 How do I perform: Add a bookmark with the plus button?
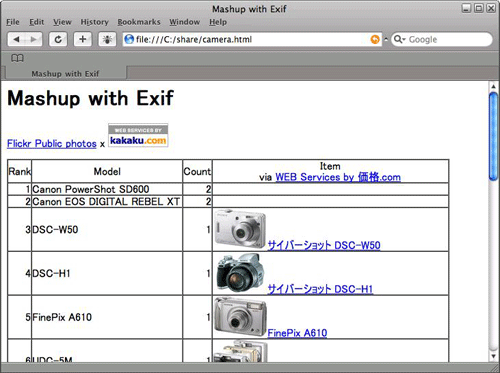(x=83, y=39)
